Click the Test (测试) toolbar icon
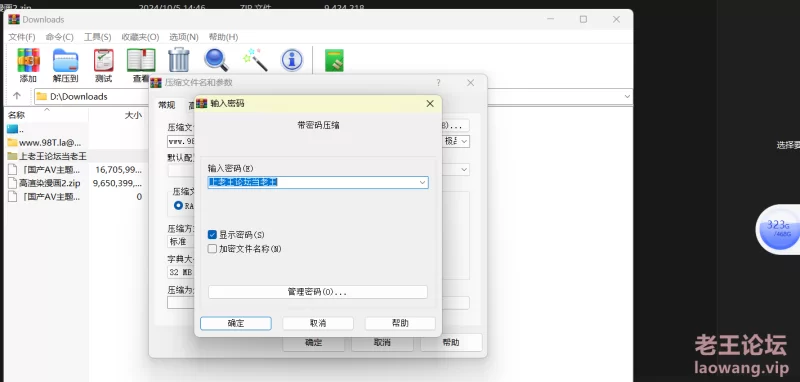This screenshot has height=382, width=800. (x=104, y=65)
